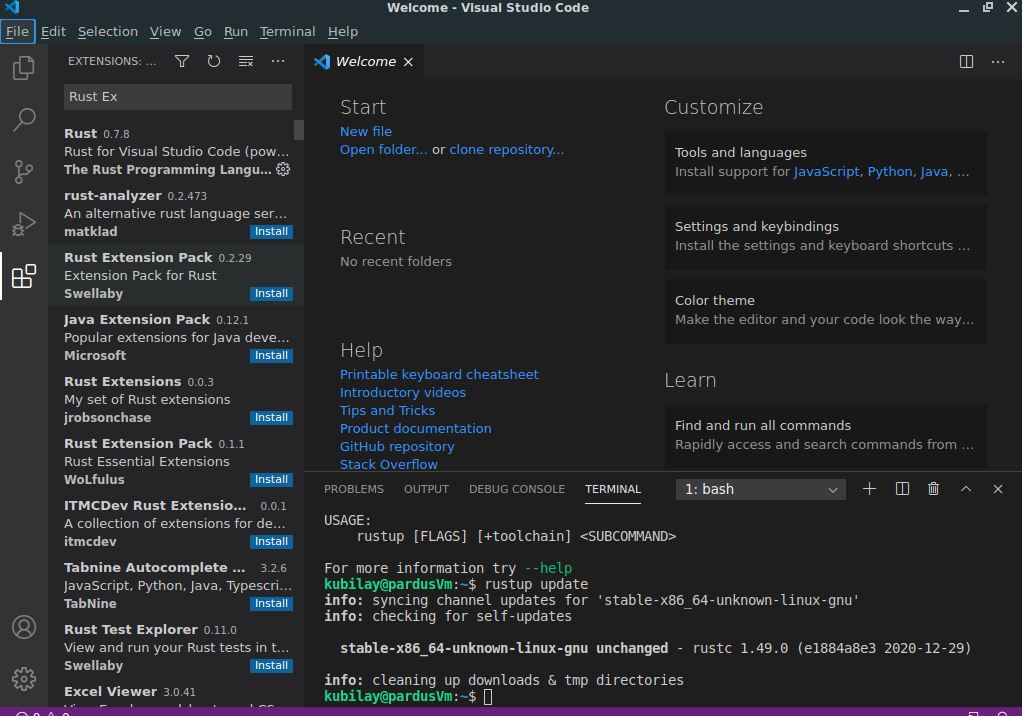1022x716 pixels.
Task: Switch to the Problems panel tab
Action: (354, 489)
